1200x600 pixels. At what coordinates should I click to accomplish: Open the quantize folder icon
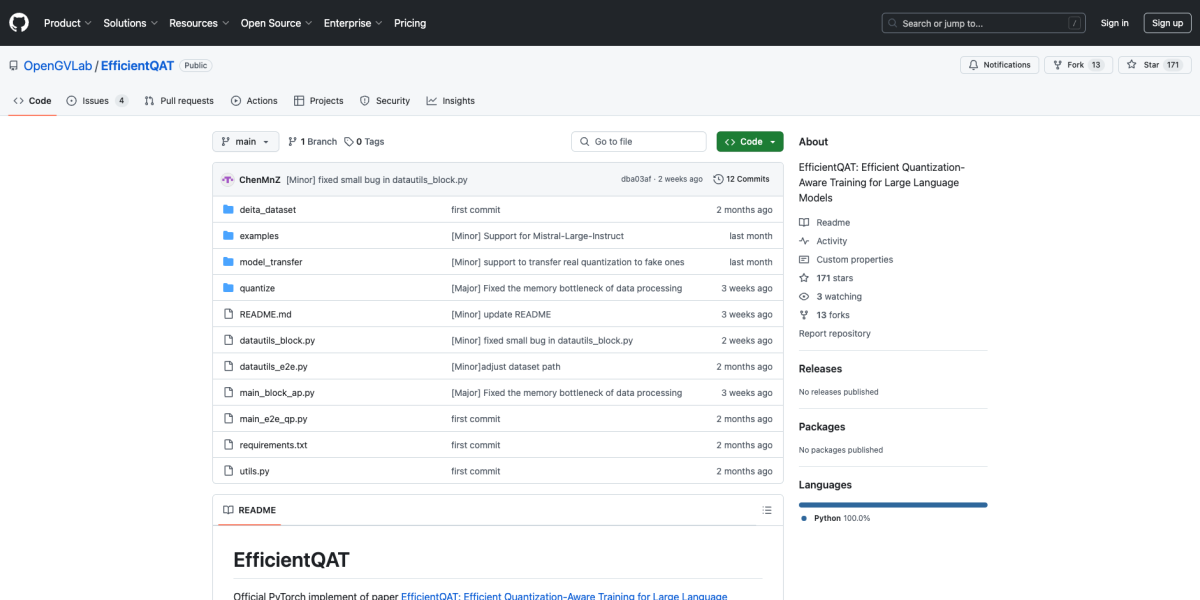[x=229, y=288]
